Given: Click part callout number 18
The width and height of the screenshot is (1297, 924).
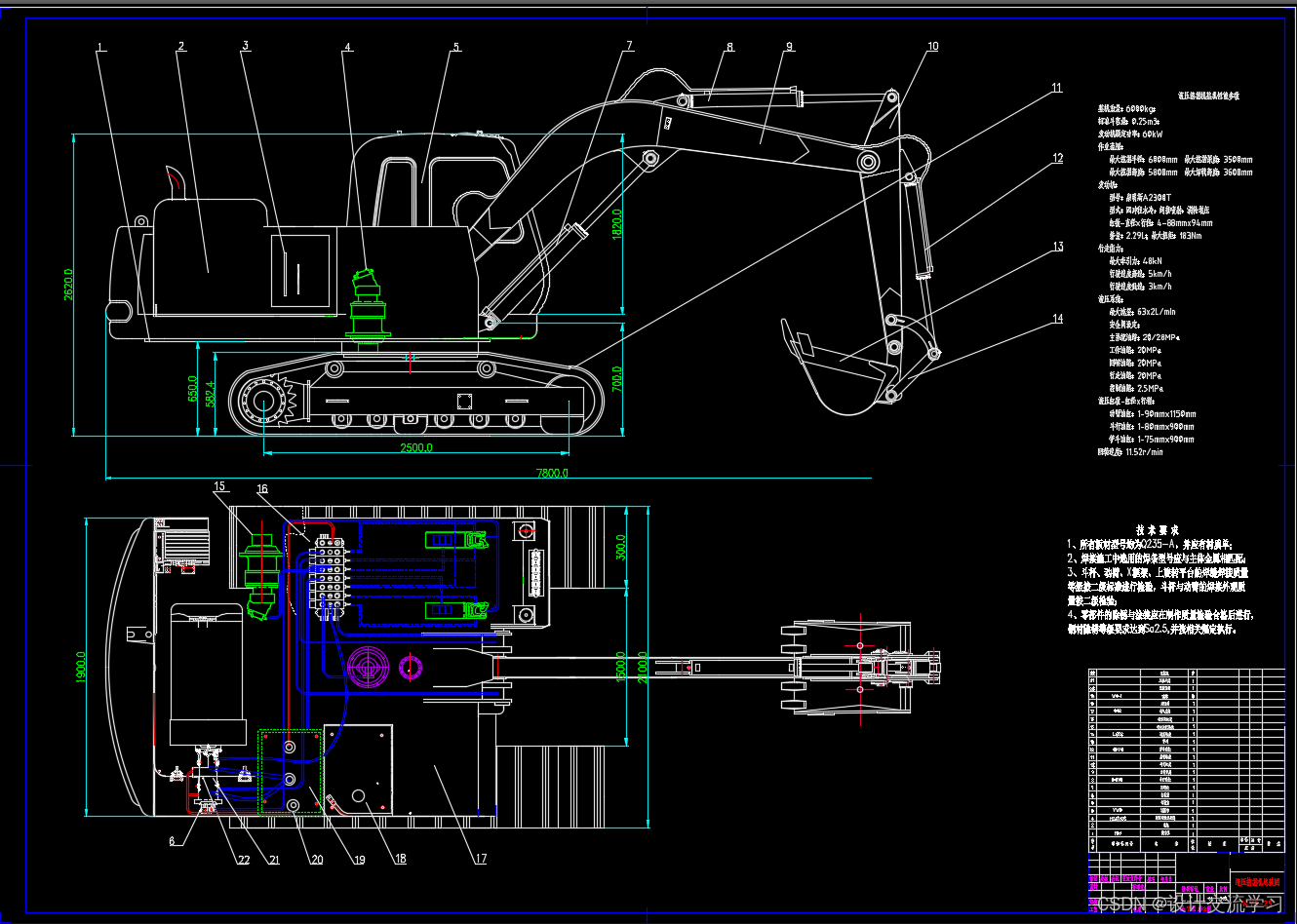Looking at the screenshot, I should [x=401, y=859].
